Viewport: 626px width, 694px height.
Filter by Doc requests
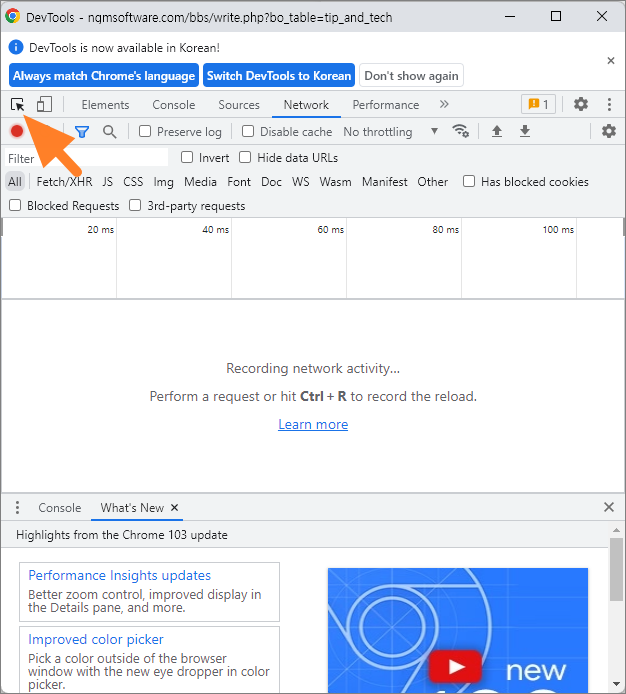(x=271, y=182)
